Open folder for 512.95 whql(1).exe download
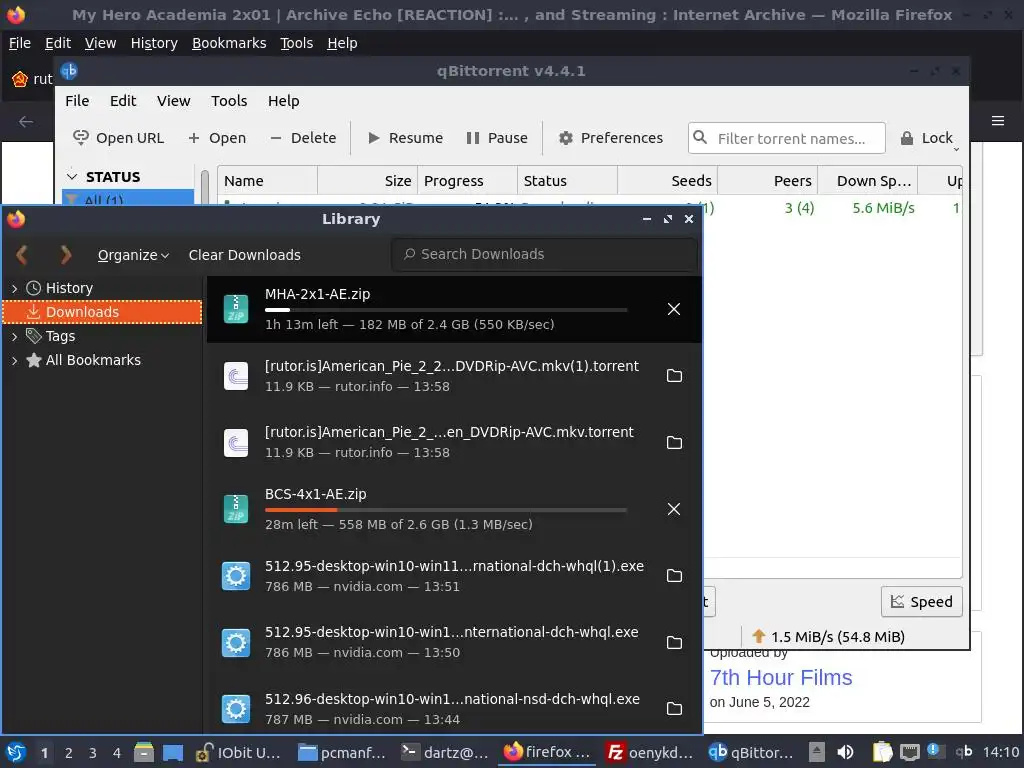Image resolution: width=1024 pixels, height=768 pixels. tap(674, 575)
